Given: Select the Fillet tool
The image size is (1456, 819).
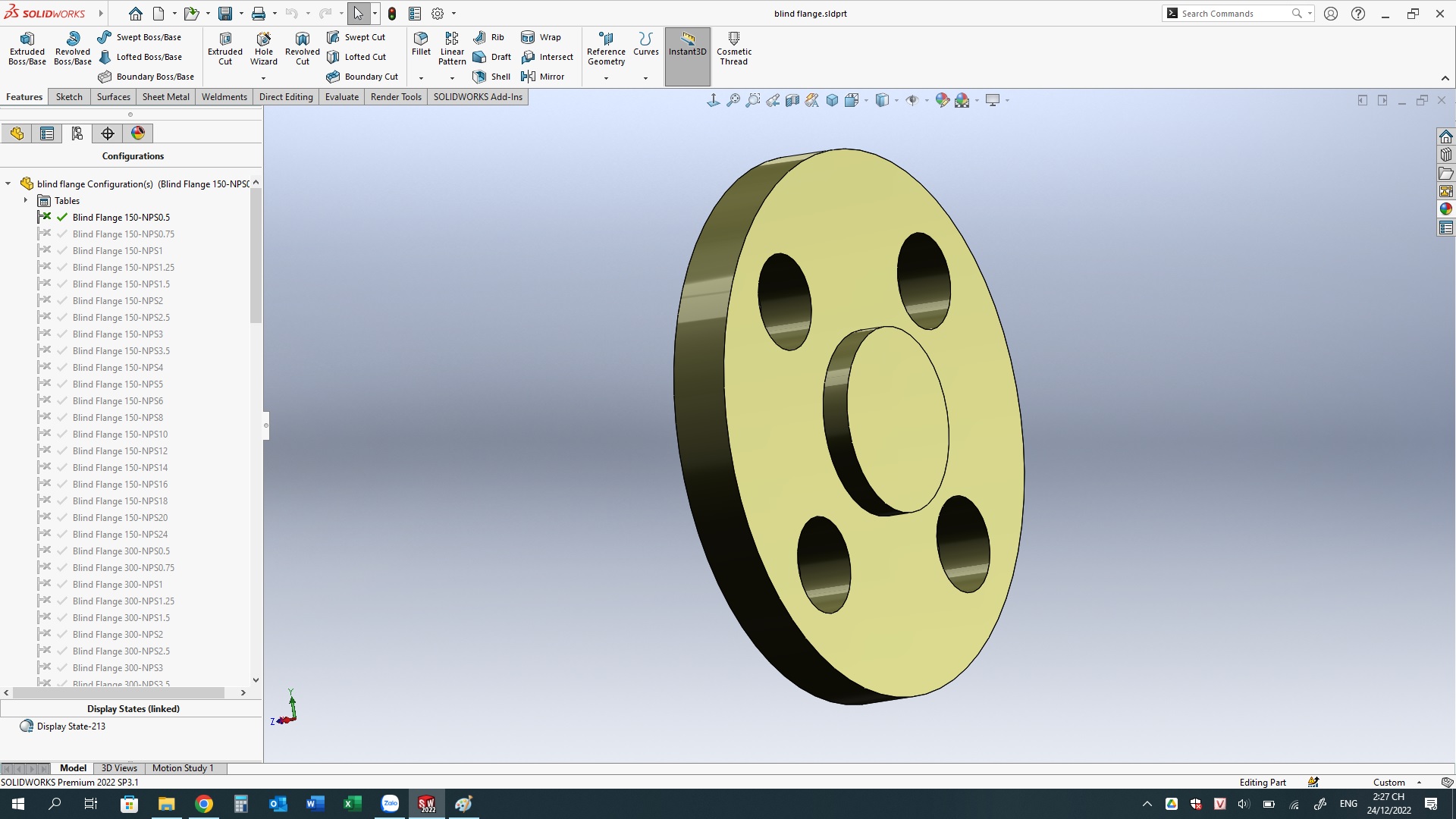Looking at the screenshot, I should pyautogui.click(x=421, y=43).
